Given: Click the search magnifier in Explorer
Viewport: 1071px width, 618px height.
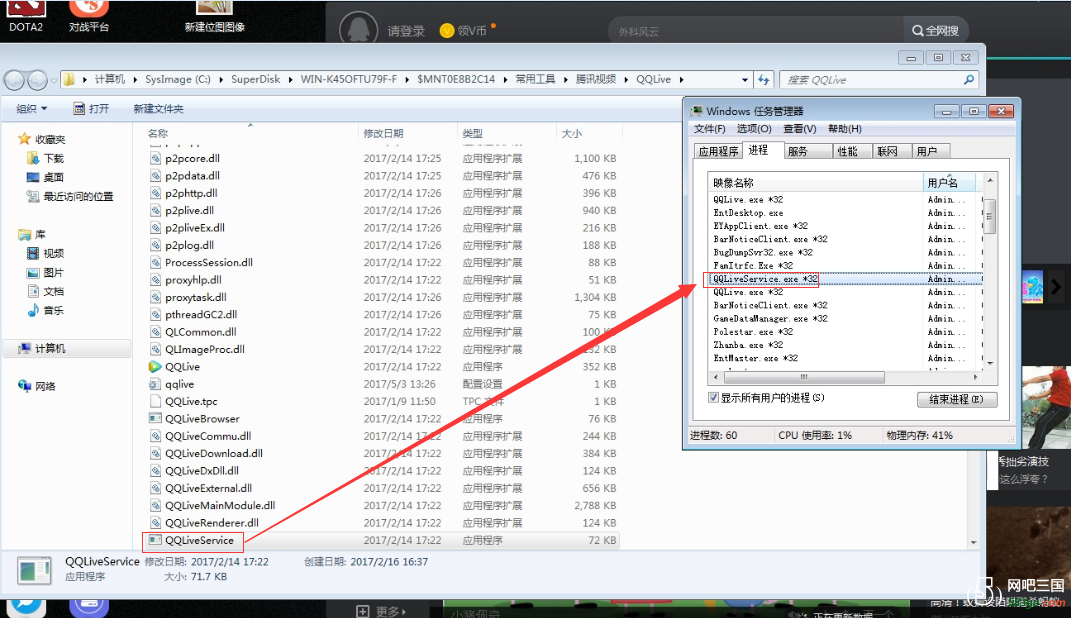Looking at the screenshot, I should (x=969, y=80).
